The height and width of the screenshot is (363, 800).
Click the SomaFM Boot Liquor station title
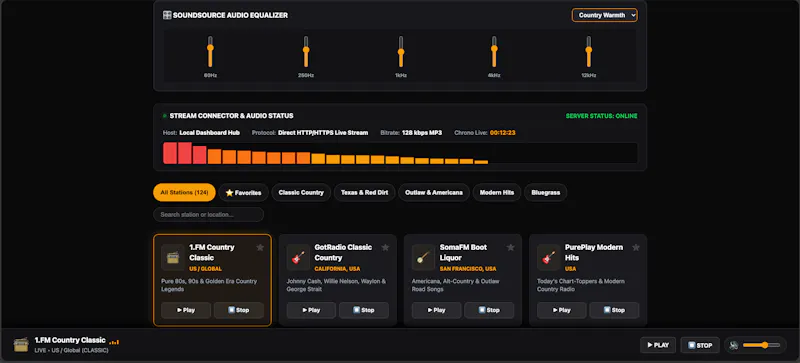(x=463, y=252)
